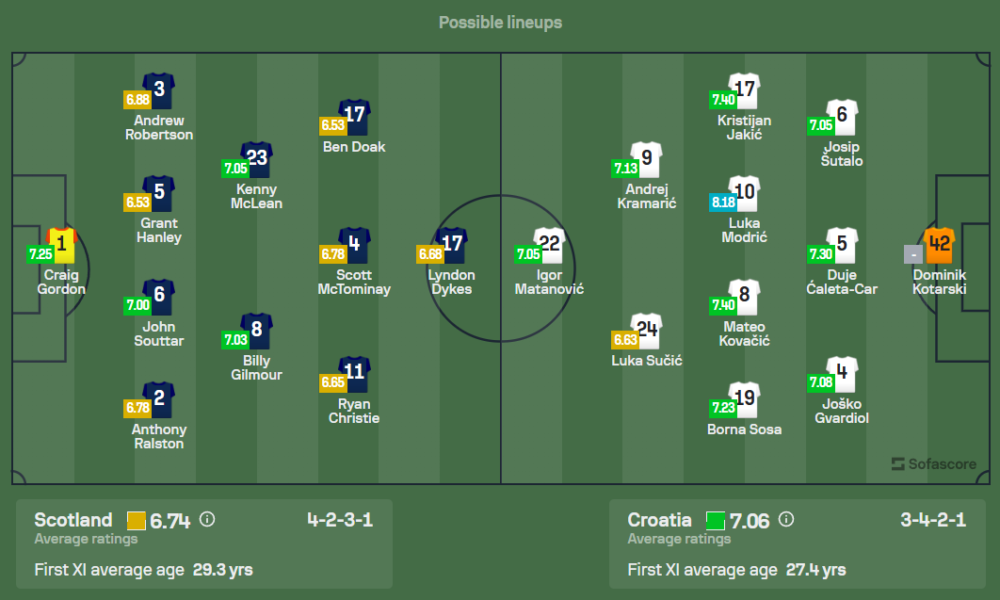Open Lyndon Dykes player name link
The width and height of the screenshot is (1000, 600).
[x=451, y=282]
